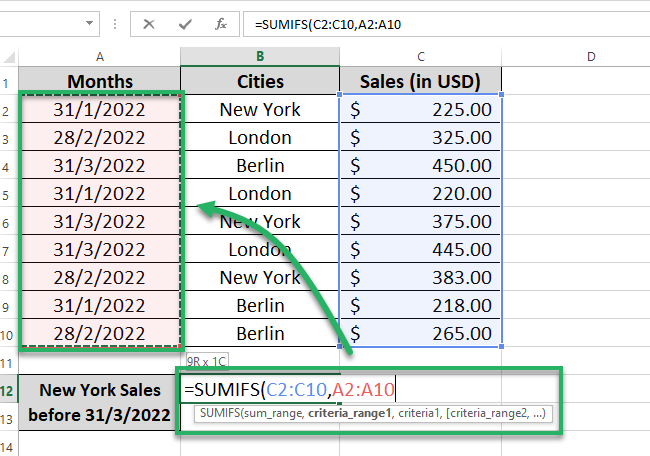Select column B header
Viewport: 650px width, 456px height.
(x=260, y=56)
